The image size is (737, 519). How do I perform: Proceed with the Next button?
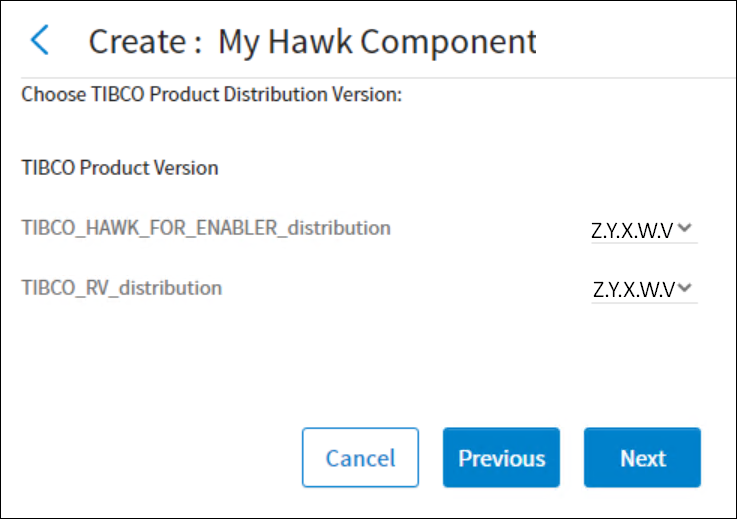coord(642,458)
